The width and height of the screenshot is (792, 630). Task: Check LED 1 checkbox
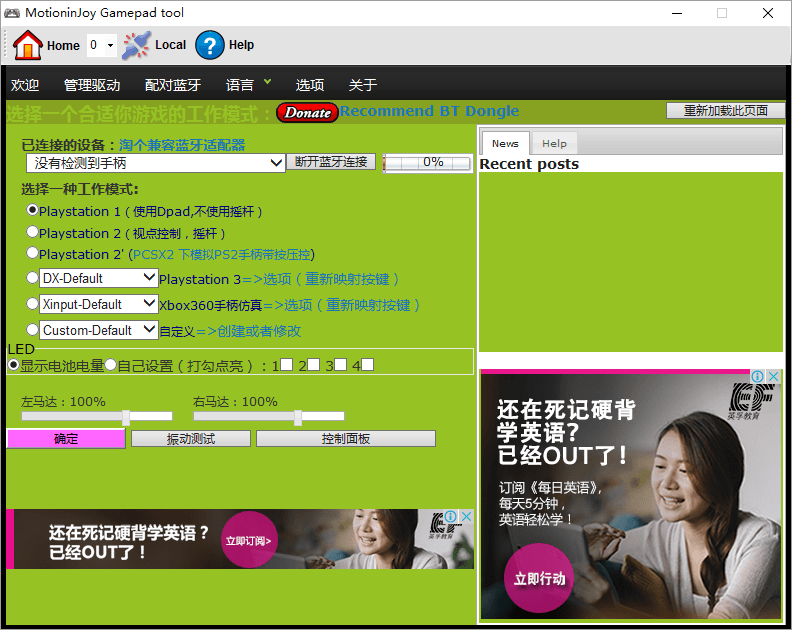click(286, 364)
